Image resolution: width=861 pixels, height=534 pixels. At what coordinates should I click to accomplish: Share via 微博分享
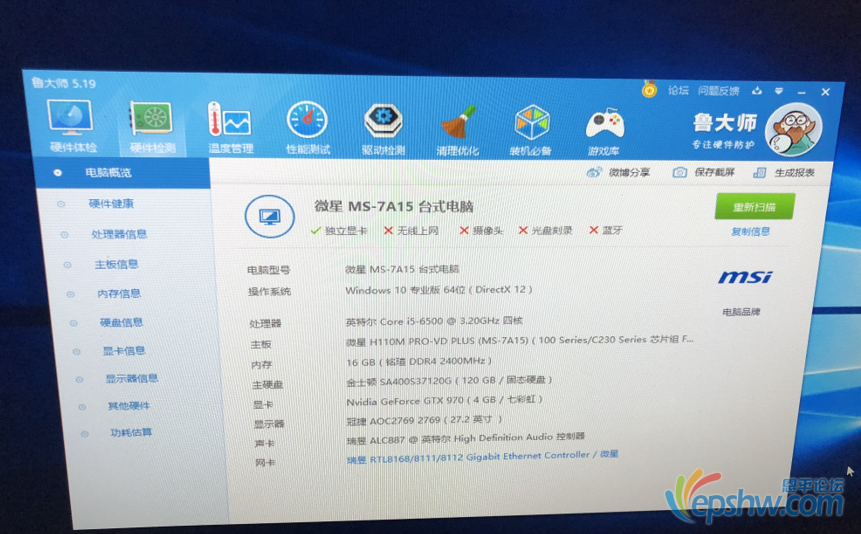[x=618, y=173]
